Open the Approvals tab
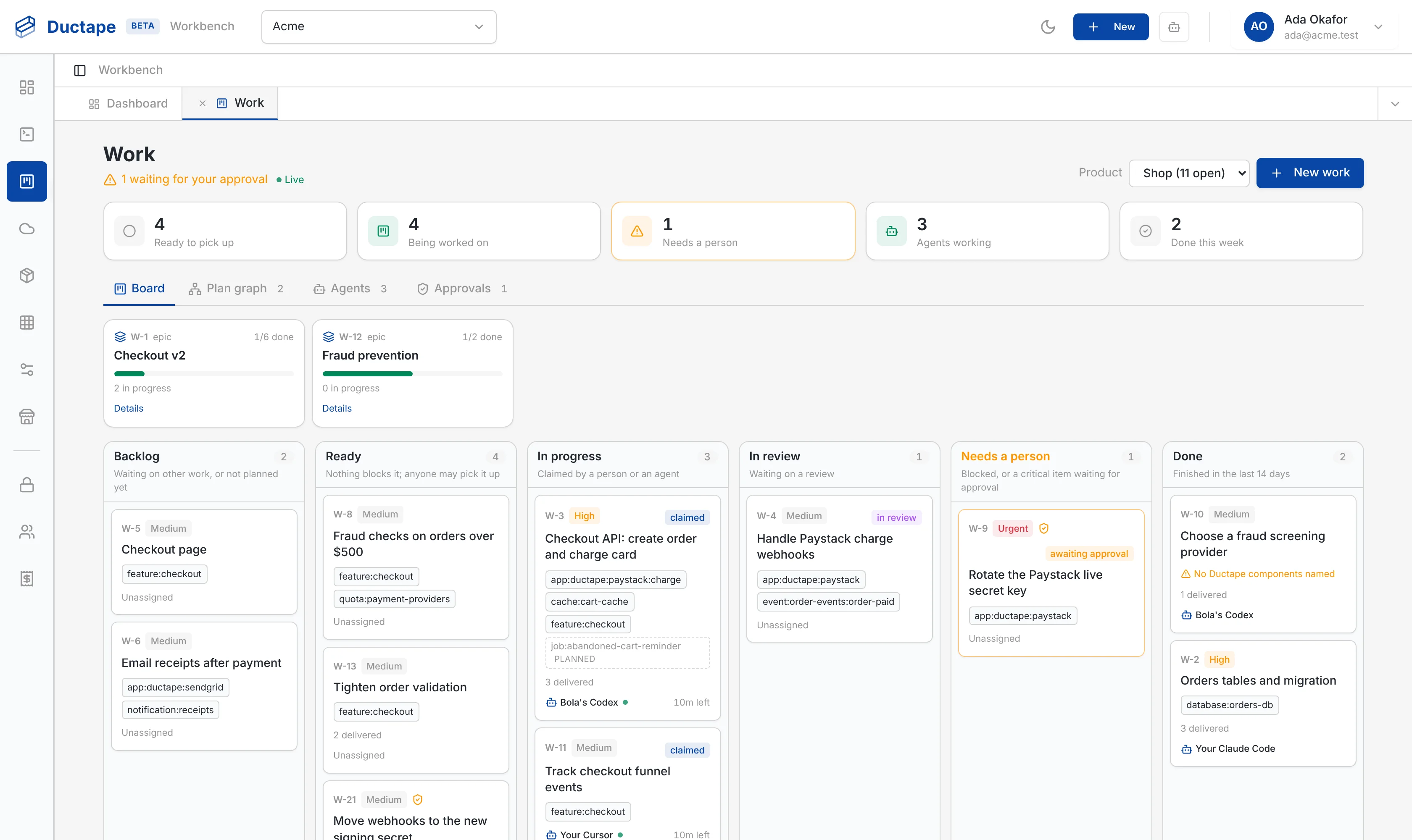Viewport: 1412px width, 840px height. tap(462, 289)
